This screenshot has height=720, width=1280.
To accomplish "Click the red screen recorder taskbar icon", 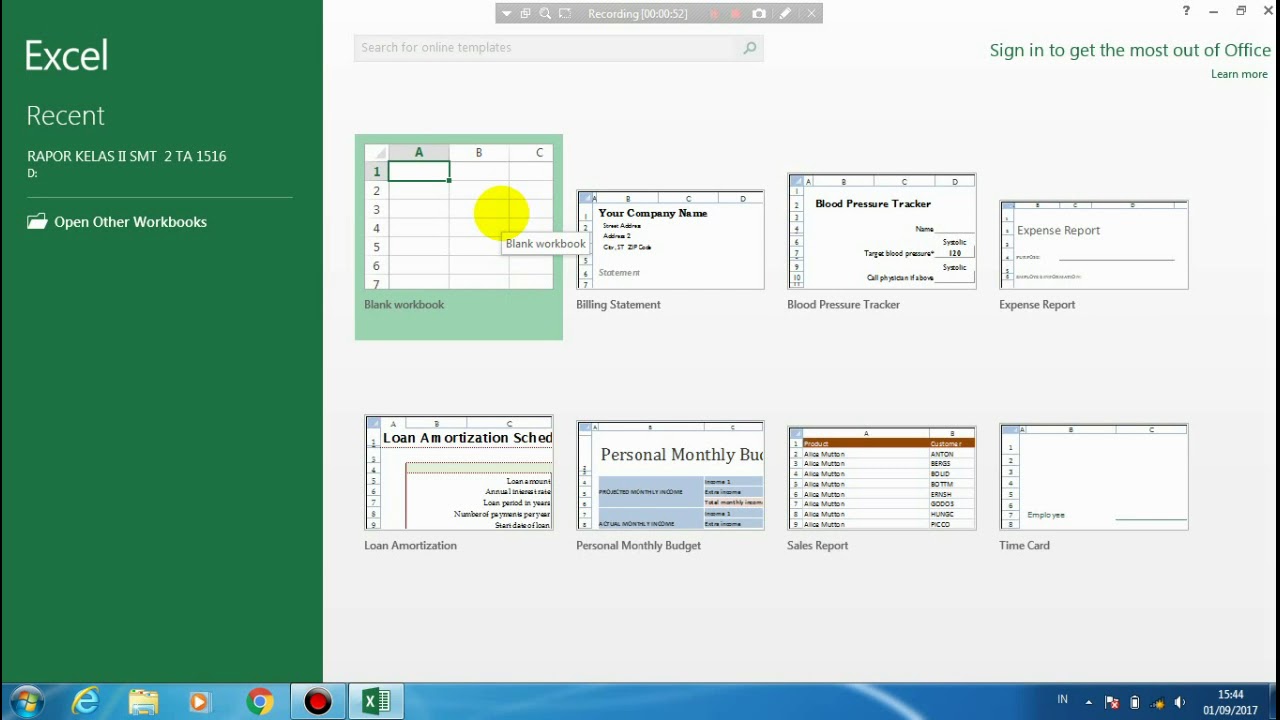I will [x=318, y=702].
